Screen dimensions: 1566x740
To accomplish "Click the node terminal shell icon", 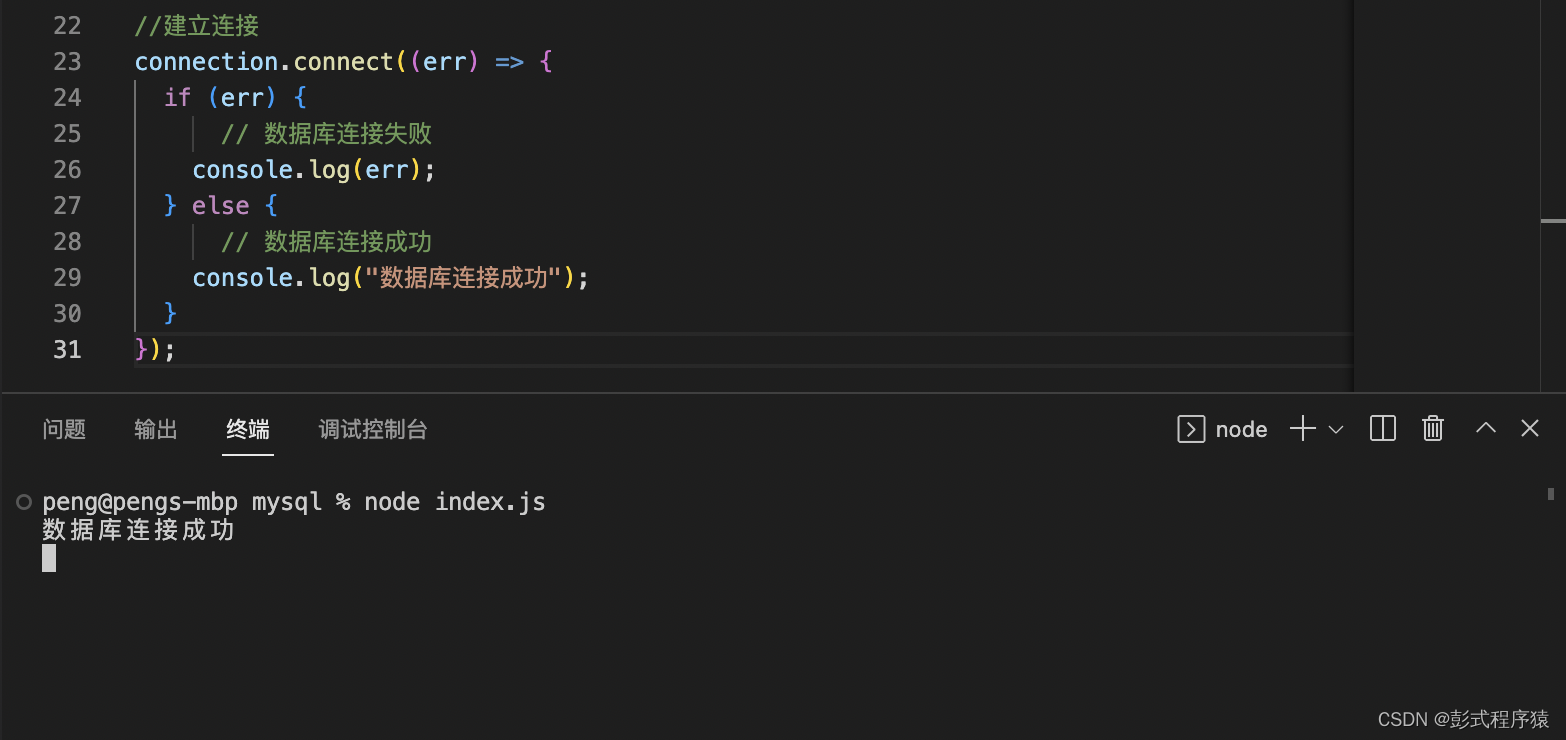I will tap(1191, 429).
